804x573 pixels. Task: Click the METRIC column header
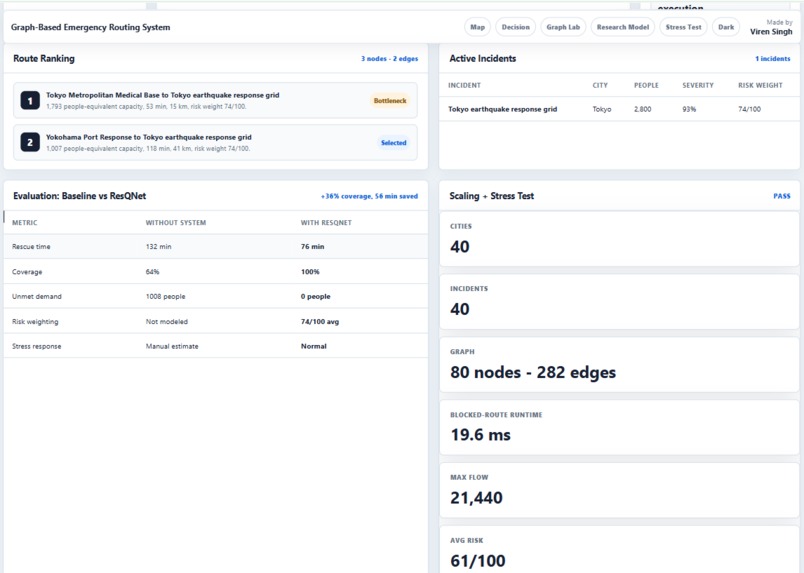tap(25, 223)
